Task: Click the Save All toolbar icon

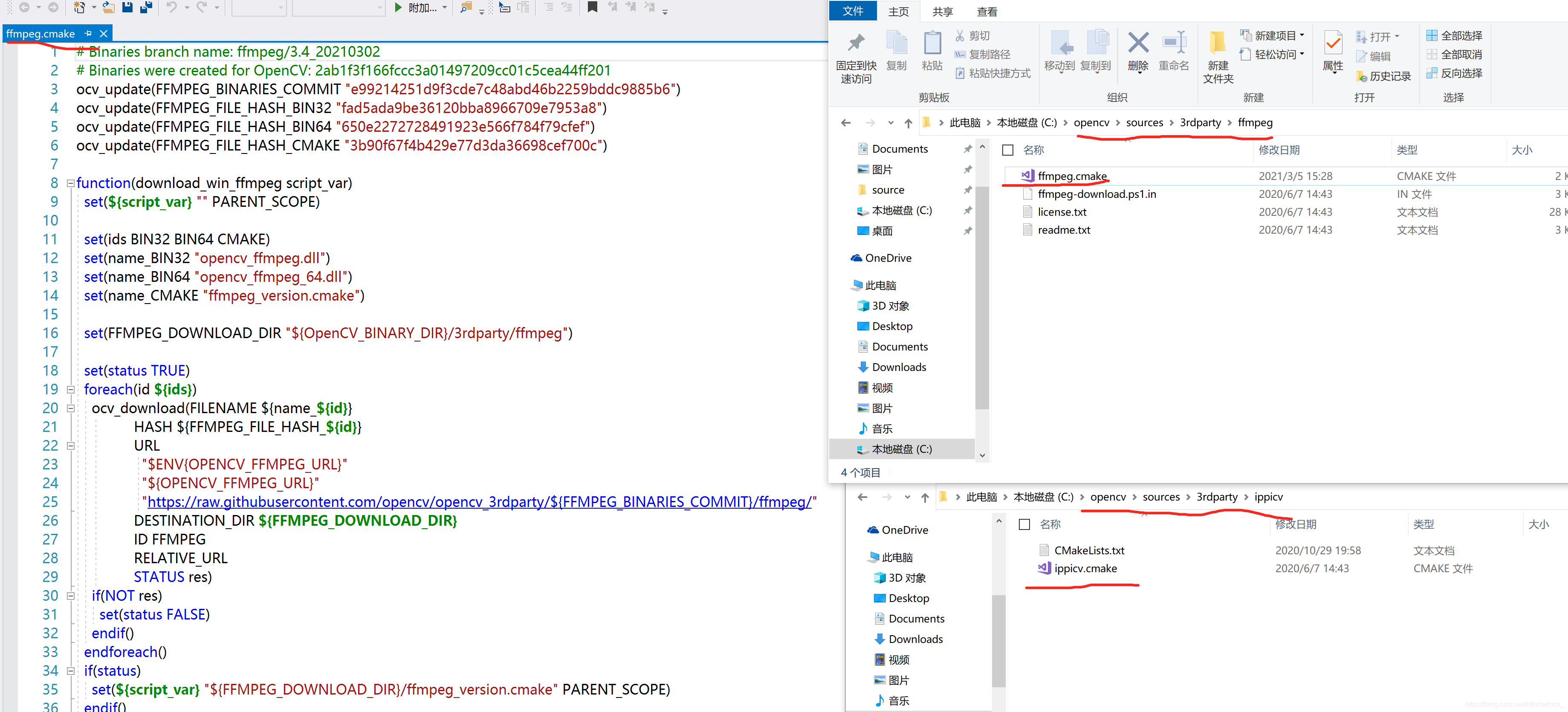Action: (x=146, y=7)
